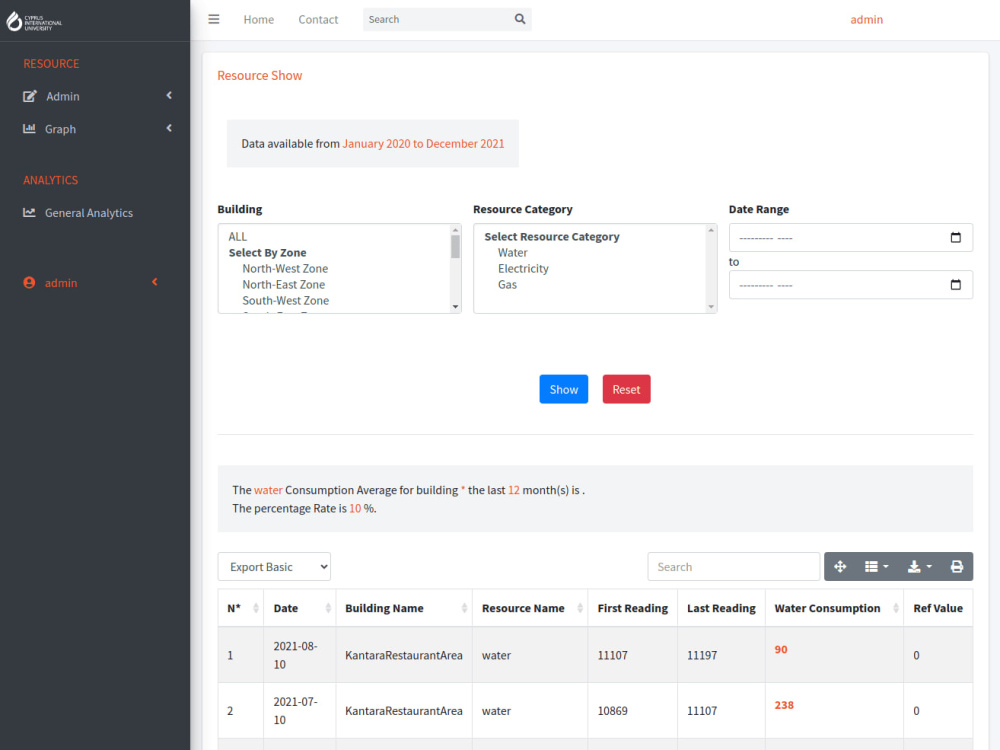Click the Admin edit icon in sidebar
Viewport: 1000px width, 750px height.
(x=29, y=96)
